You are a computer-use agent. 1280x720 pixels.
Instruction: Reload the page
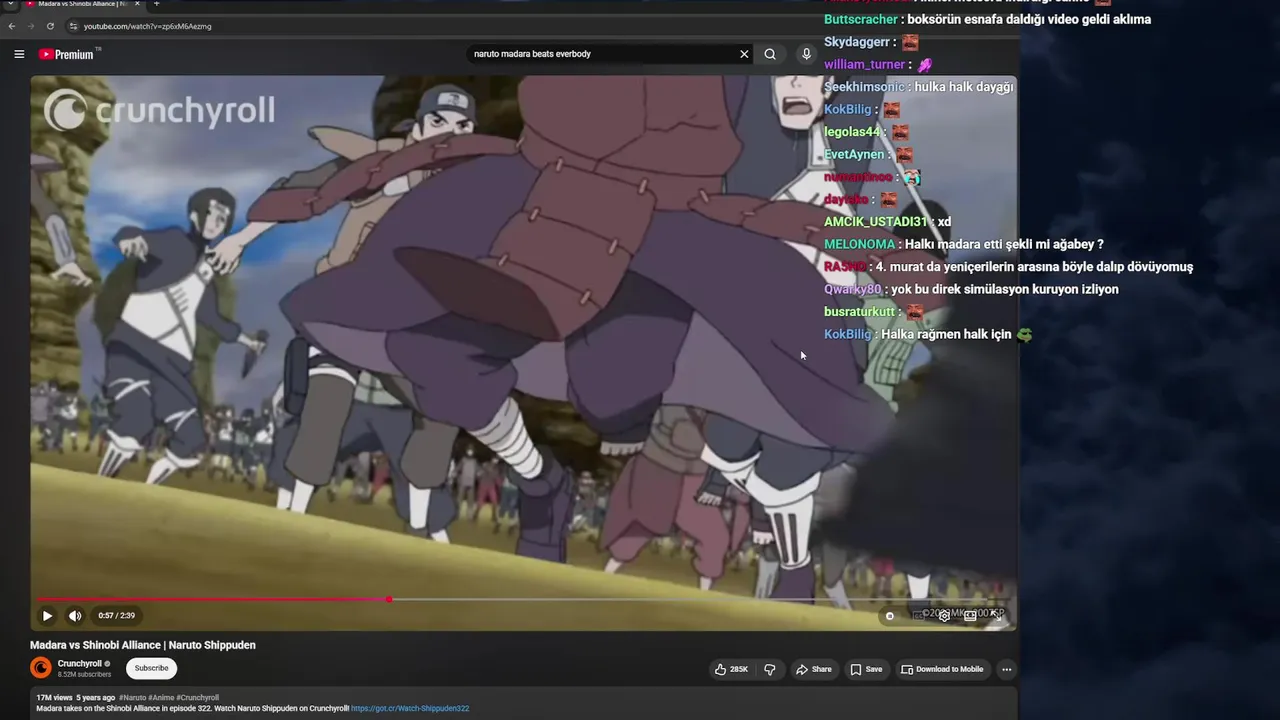50,26
